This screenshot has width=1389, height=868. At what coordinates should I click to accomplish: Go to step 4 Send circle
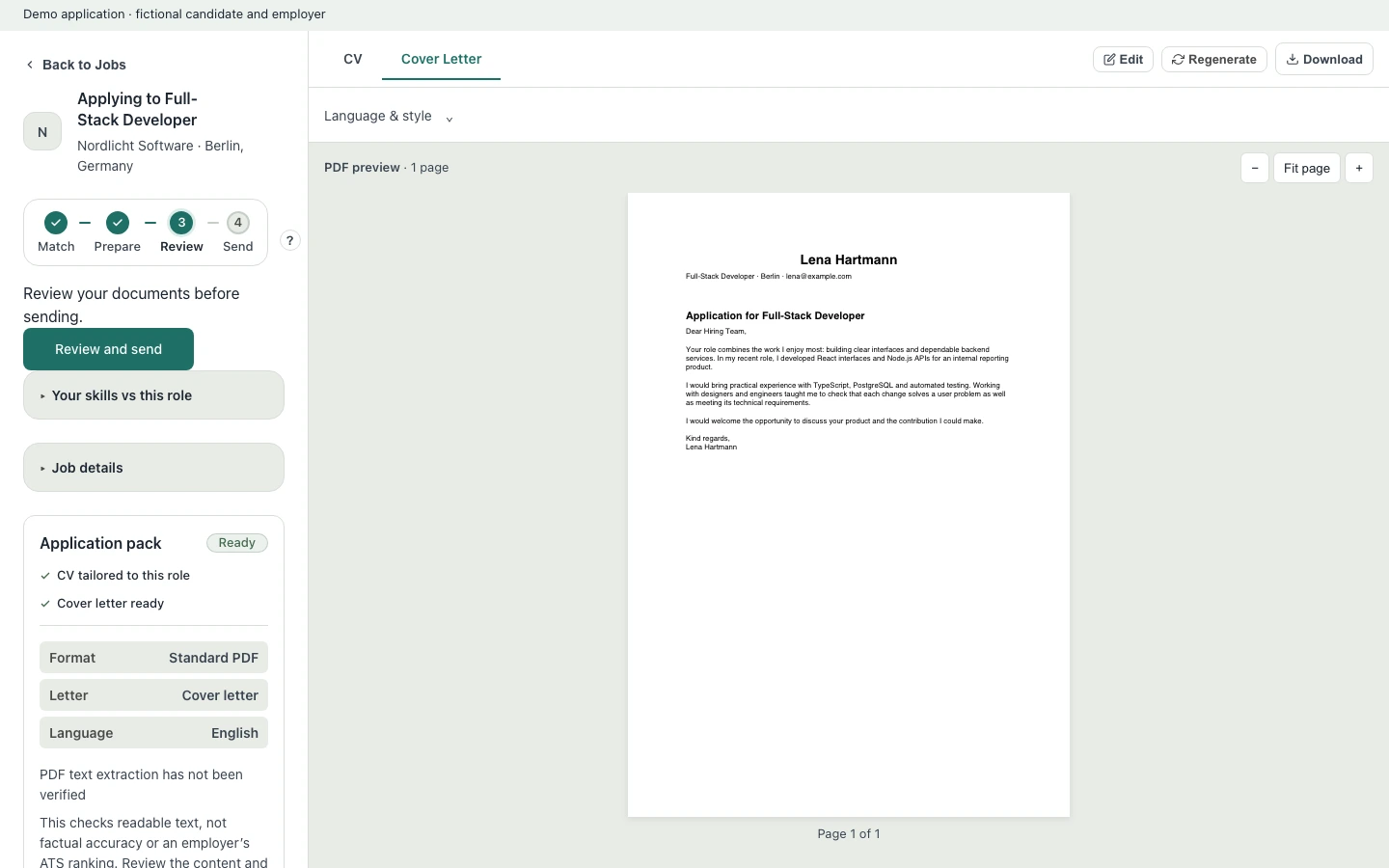238,223
